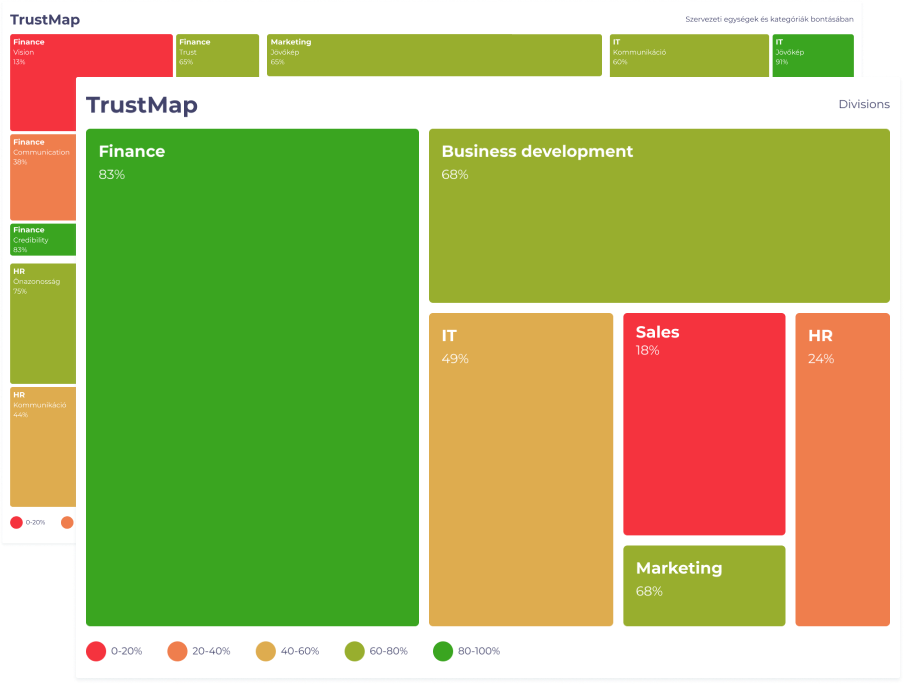Screen dimensions: 904x684
Task: Click the front panel's 20-40% legend label
Action: coord(210,651)
